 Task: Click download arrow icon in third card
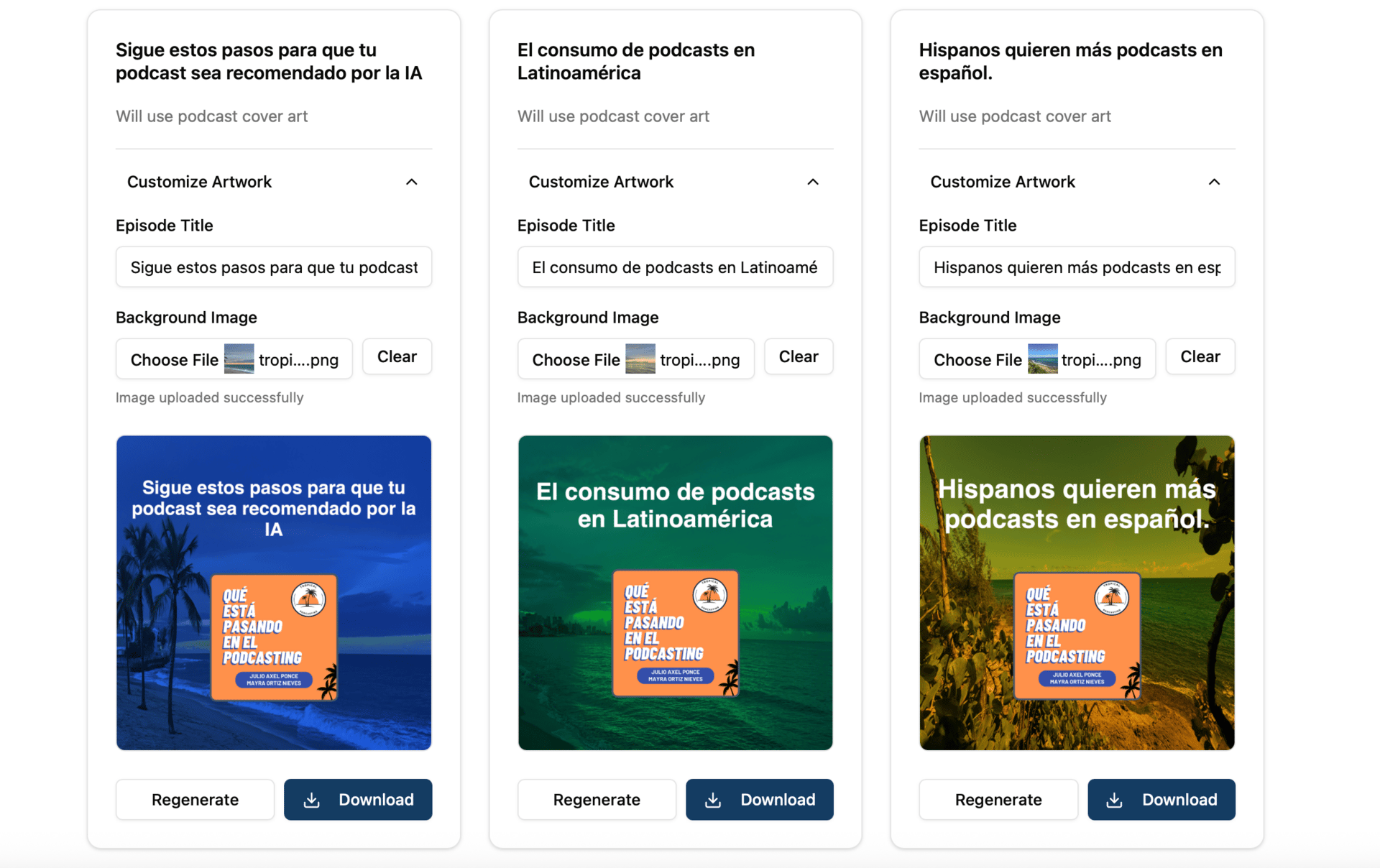tap(1114, 800)
